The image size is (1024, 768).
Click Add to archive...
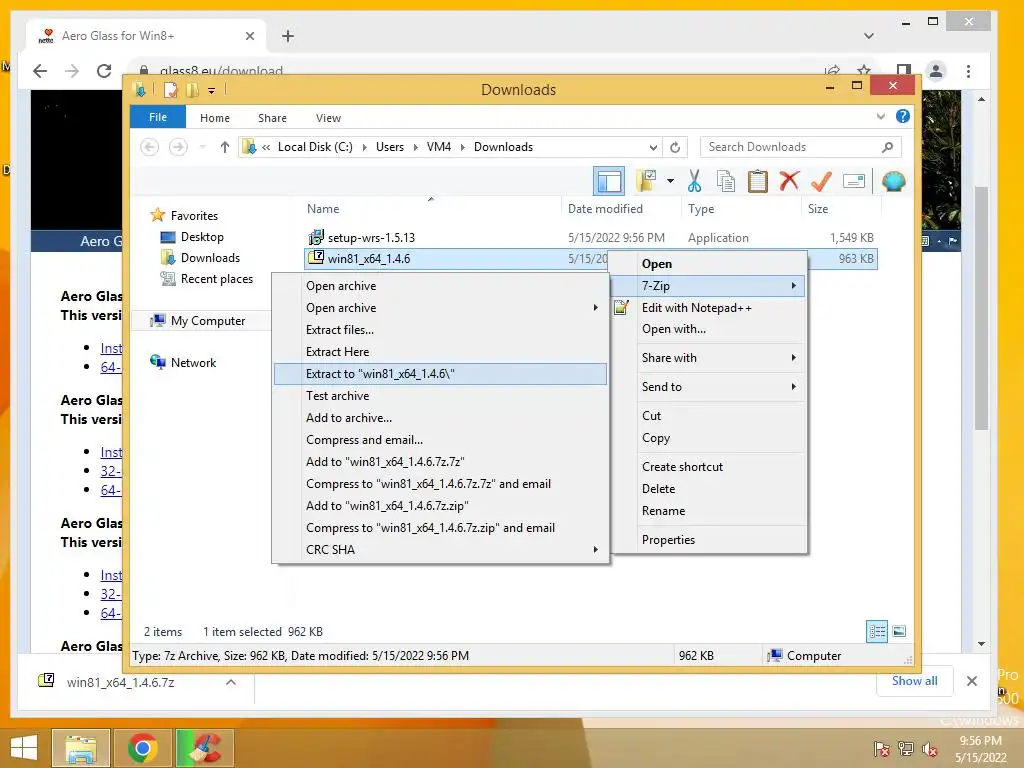[440, 417]
